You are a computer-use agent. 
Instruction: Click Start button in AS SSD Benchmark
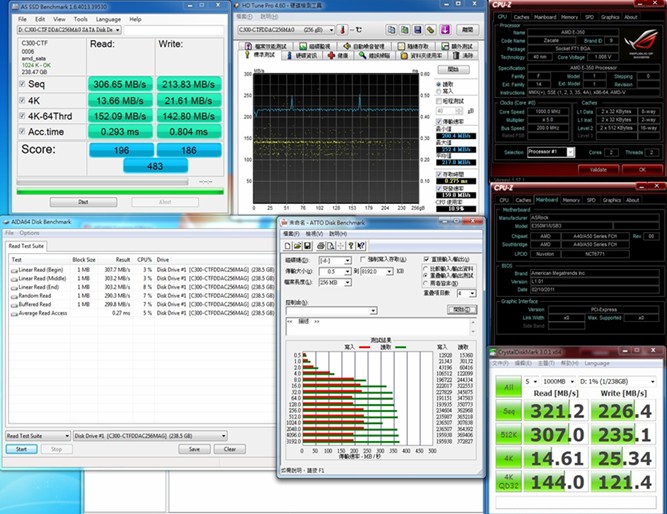[83, 202]
